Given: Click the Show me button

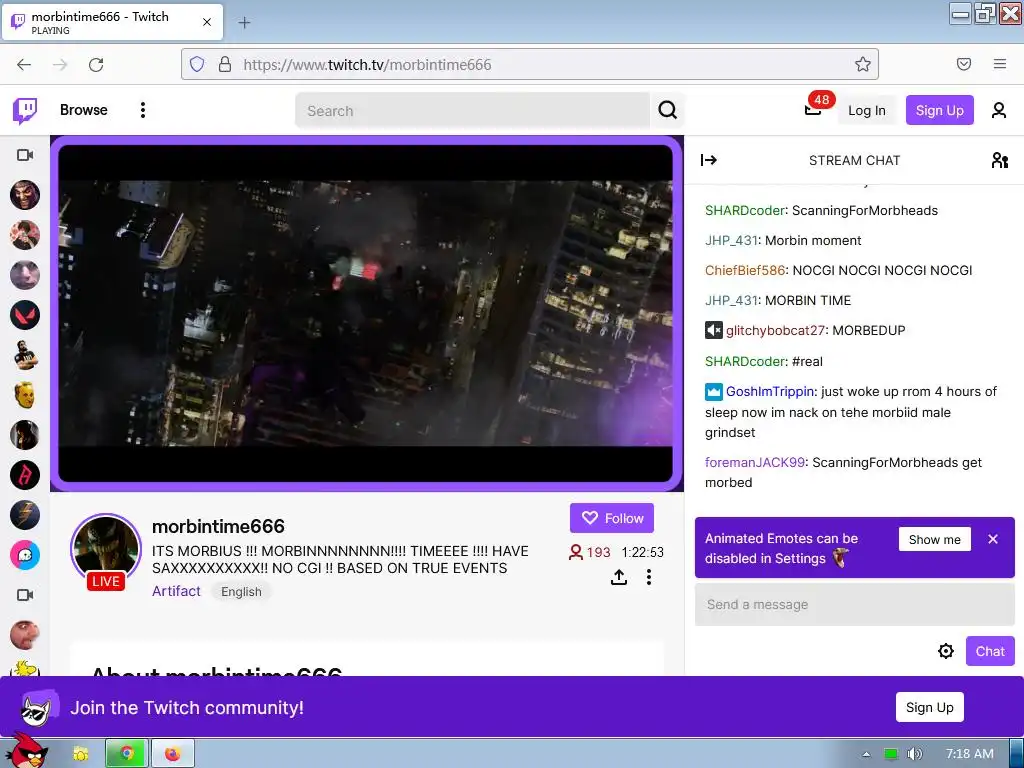Looking at the screenshot, I should pyautogui.click(x=935, y=539).
